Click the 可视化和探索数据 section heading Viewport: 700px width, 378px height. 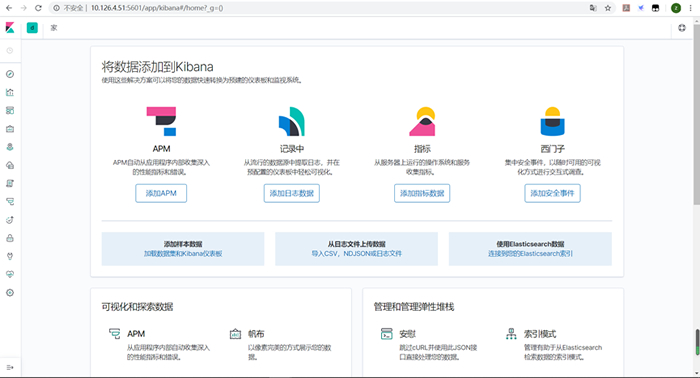point(137,307)
